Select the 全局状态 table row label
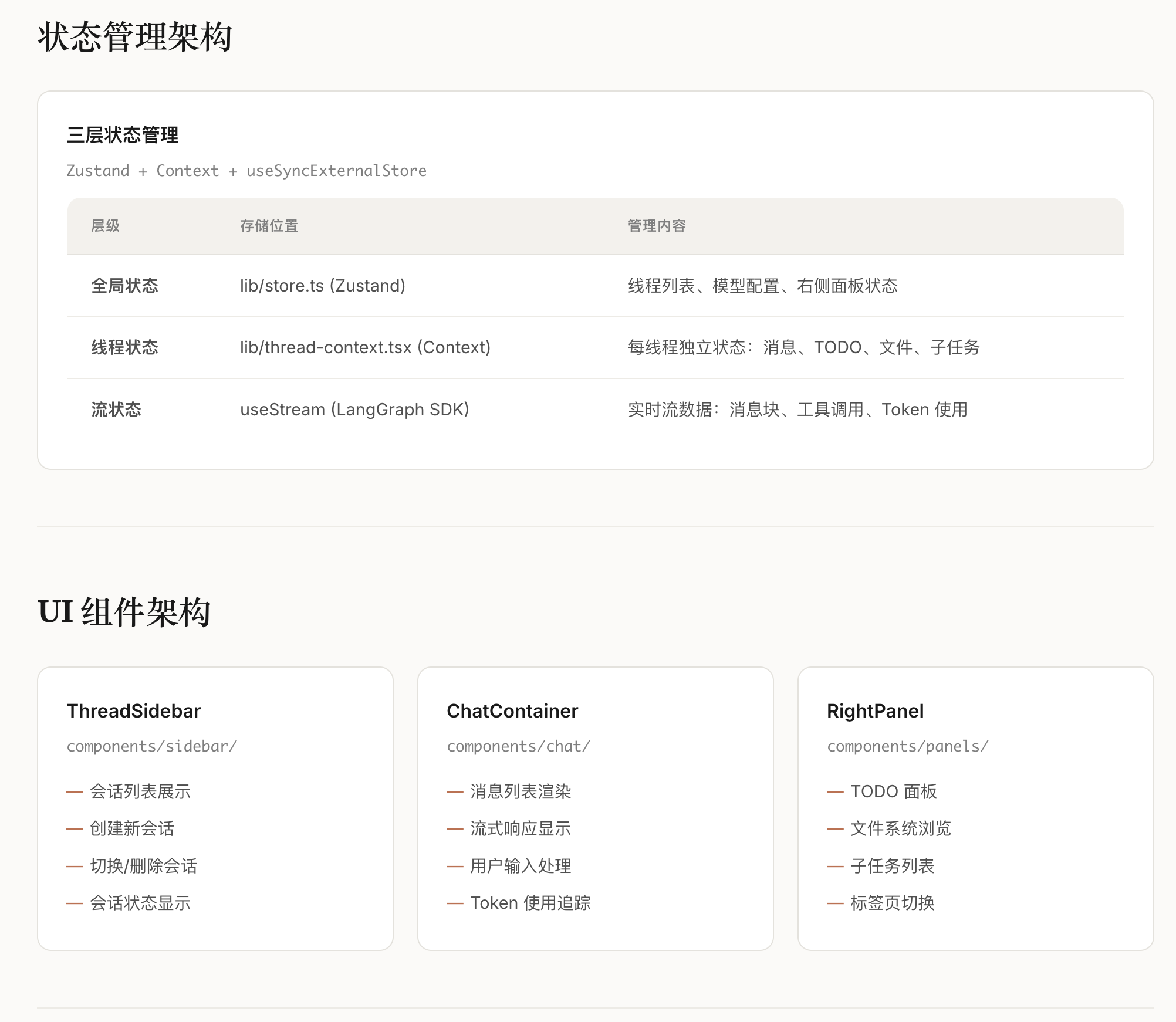The image size is (1176, 1022). click(125, 286)
